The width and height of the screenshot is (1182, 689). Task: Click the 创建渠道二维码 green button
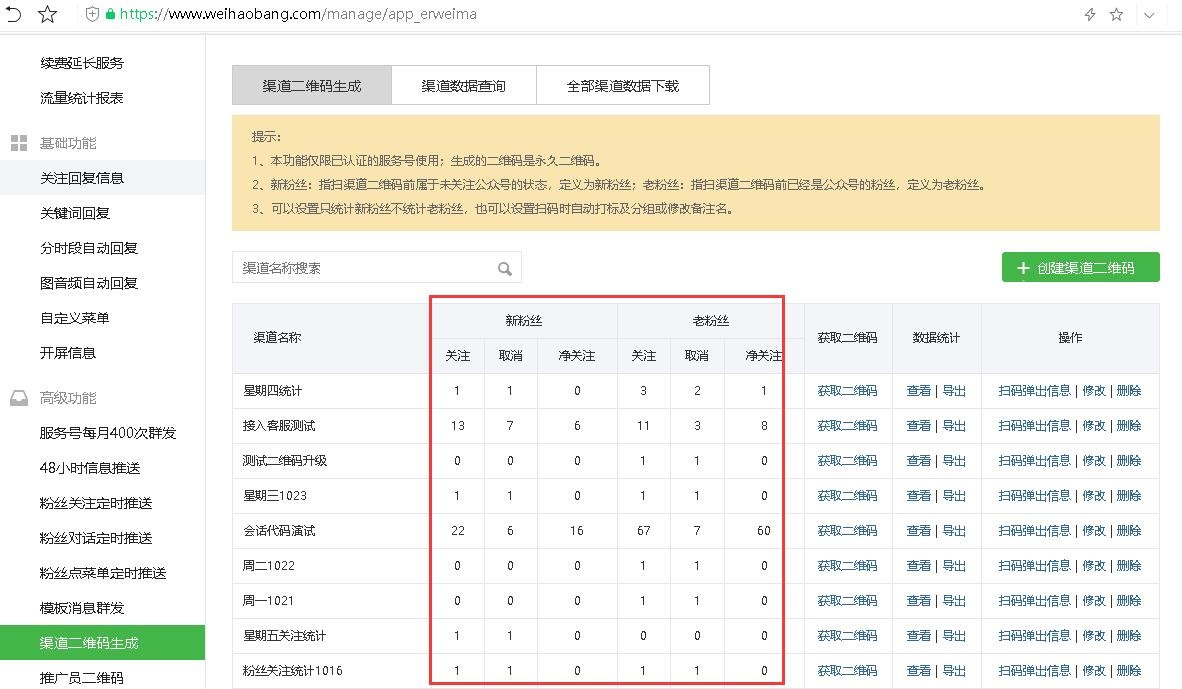tap(1080, 268)
